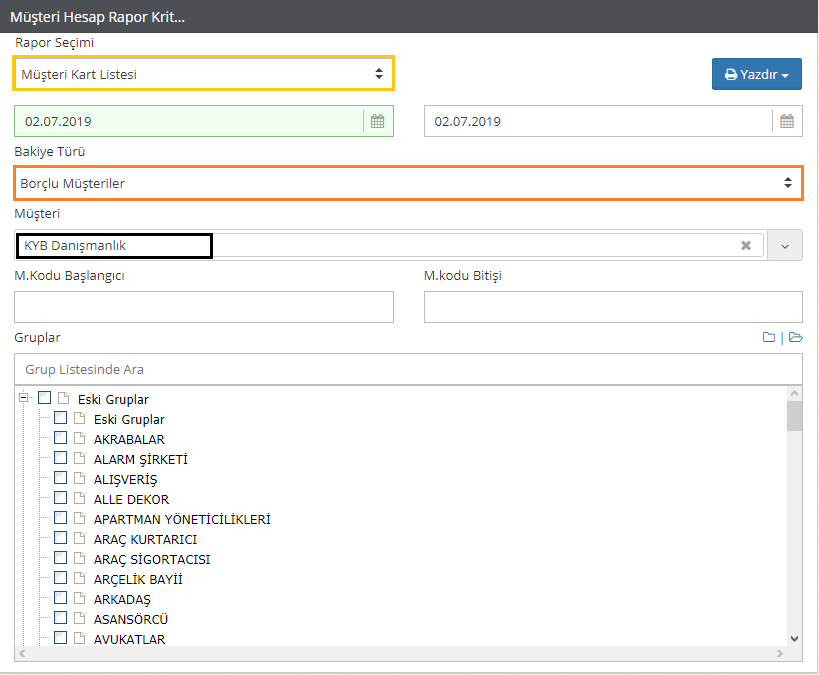
Task: Click the open folder icon above Gruplar
Action: 796,338
